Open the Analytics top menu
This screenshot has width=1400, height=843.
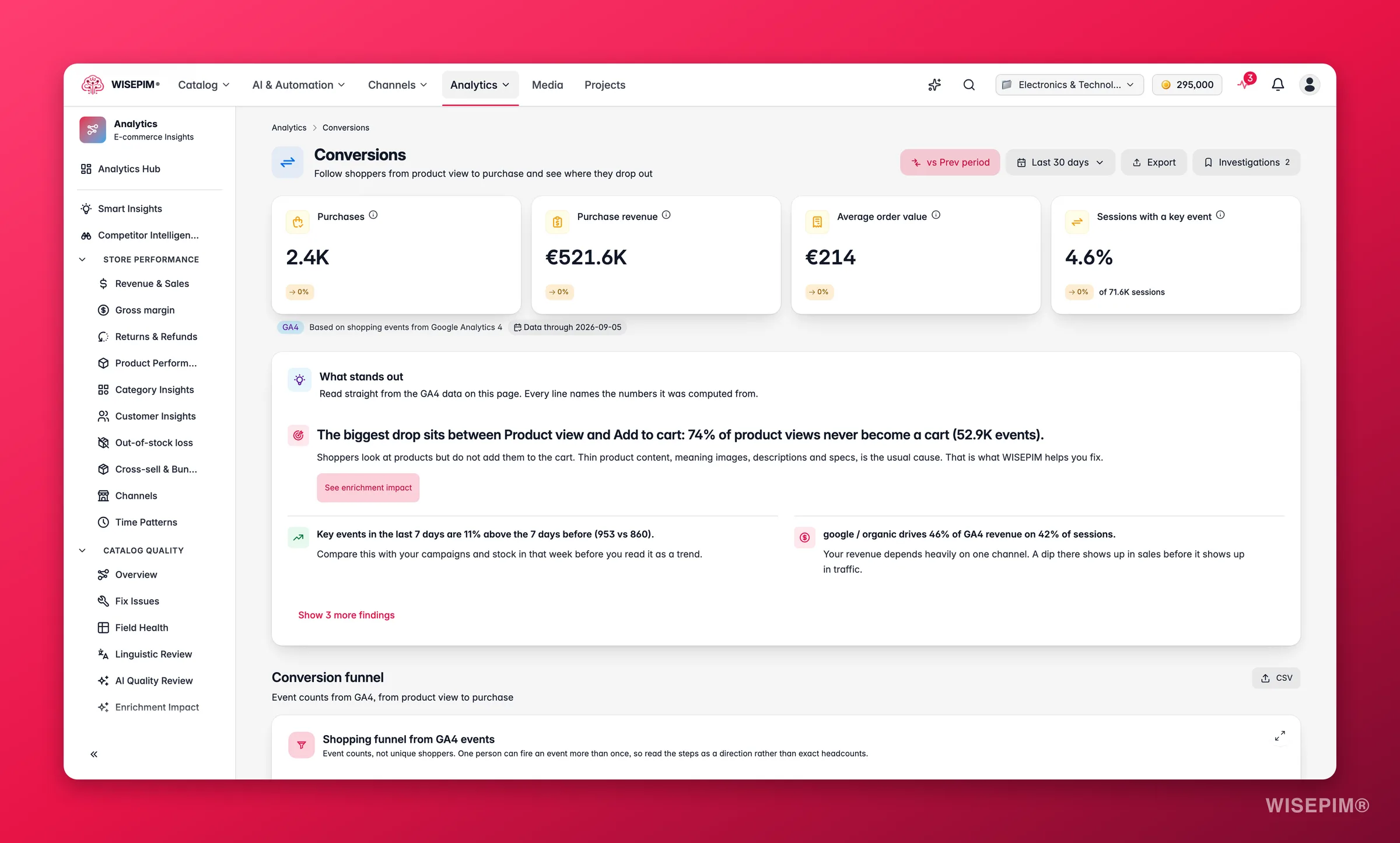pos(480,85)
